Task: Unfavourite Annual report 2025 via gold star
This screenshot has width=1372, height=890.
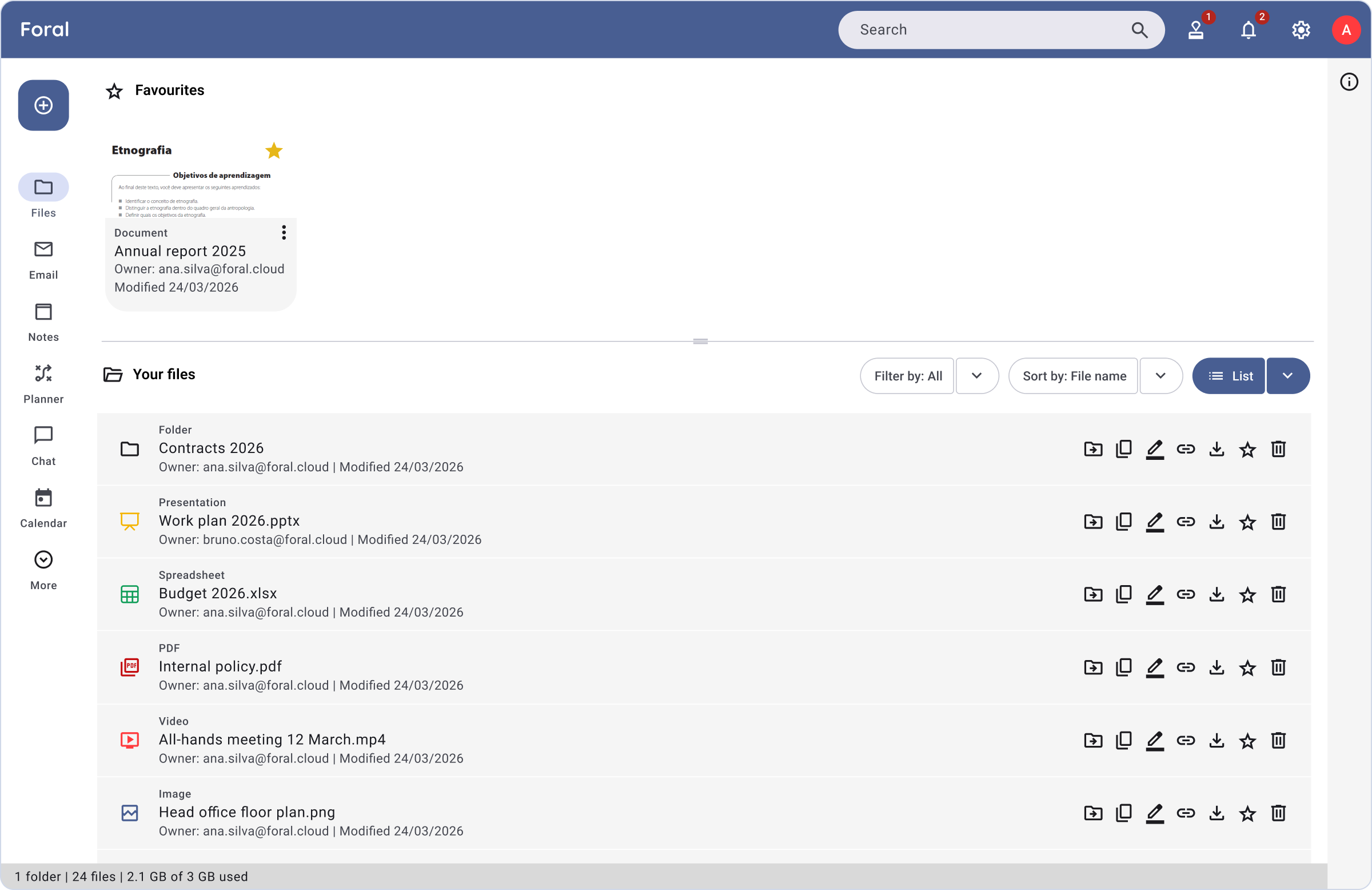Action: (x=274, y=150)
